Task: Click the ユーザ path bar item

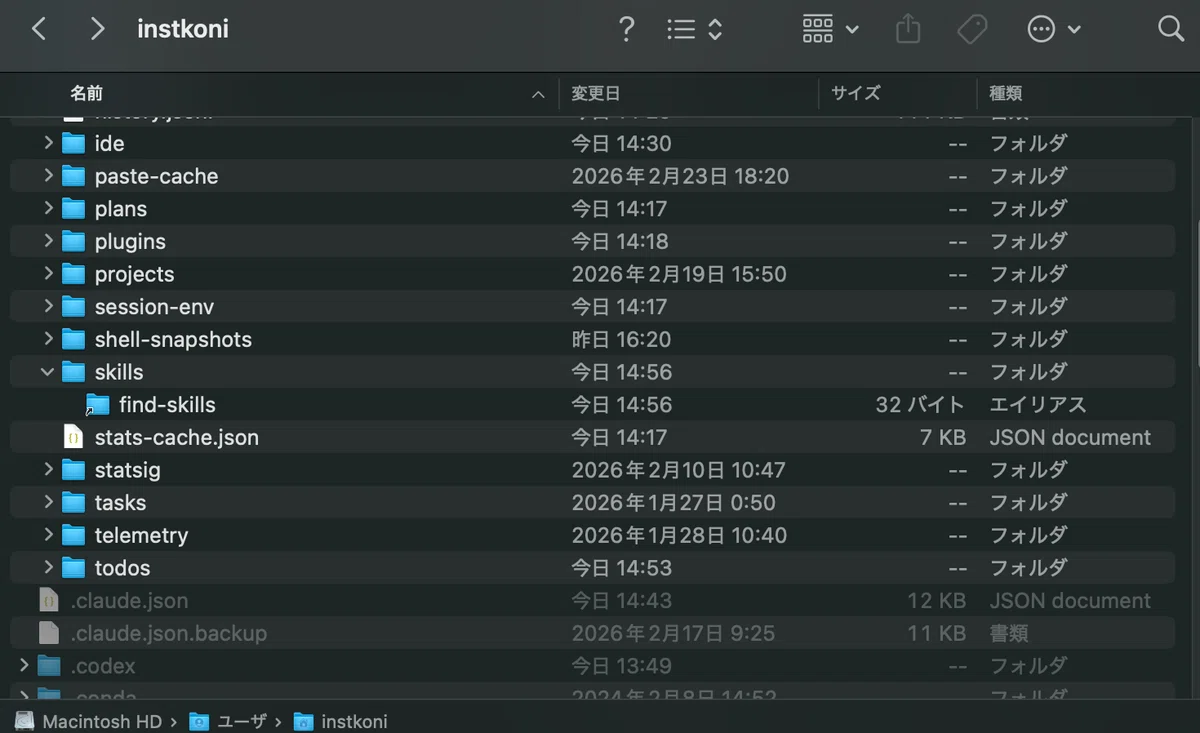Action: 227,721
